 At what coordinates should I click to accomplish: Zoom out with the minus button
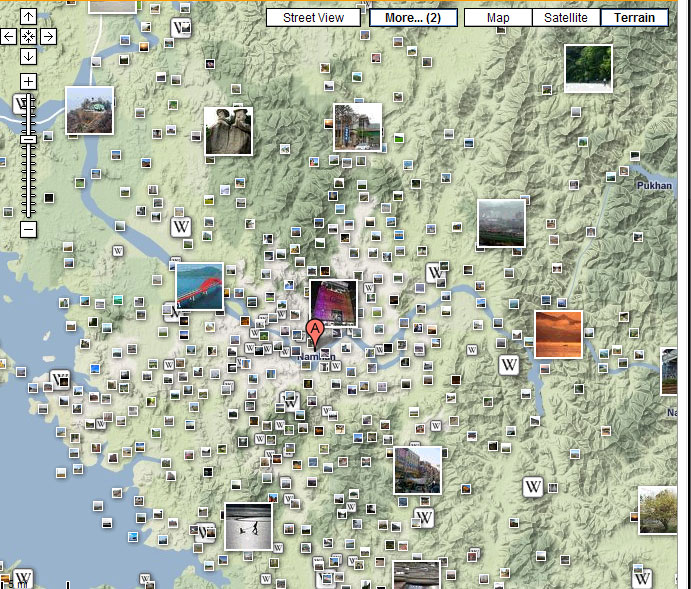(x=28, y=229)
